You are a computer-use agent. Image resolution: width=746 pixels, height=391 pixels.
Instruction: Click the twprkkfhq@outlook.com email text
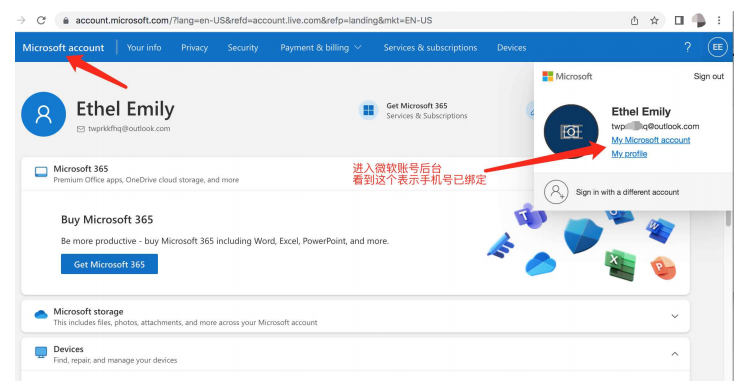(x=129, y=128)
